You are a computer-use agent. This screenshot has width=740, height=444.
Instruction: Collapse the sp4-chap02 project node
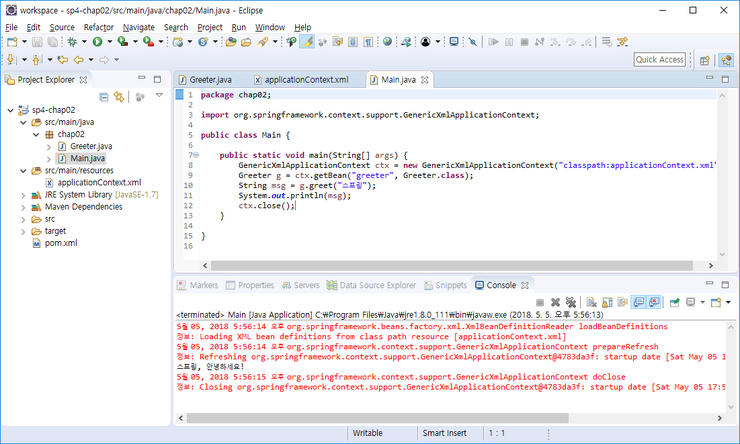tap(10, 110)
